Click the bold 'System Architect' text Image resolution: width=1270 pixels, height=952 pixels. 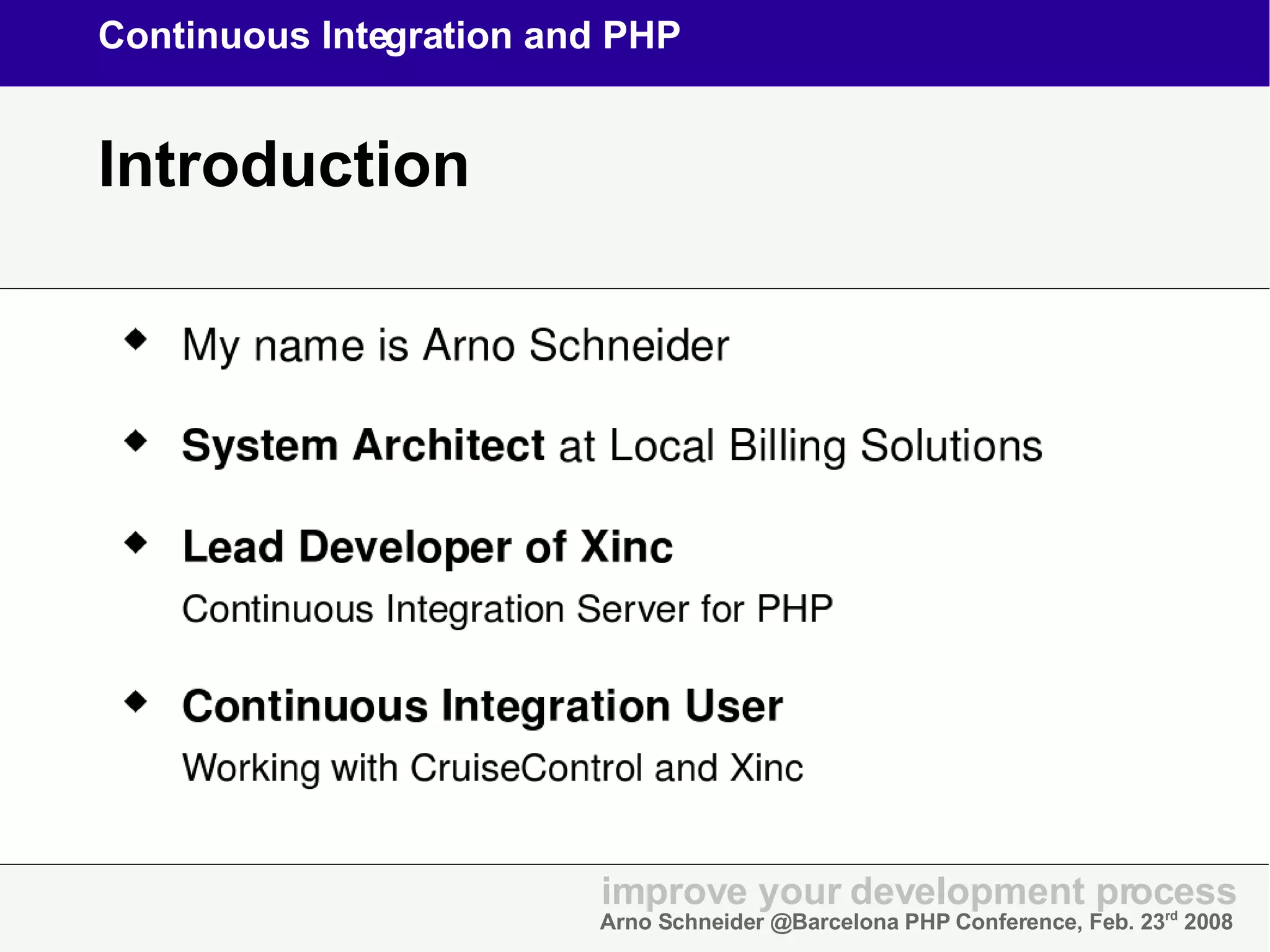363,446
